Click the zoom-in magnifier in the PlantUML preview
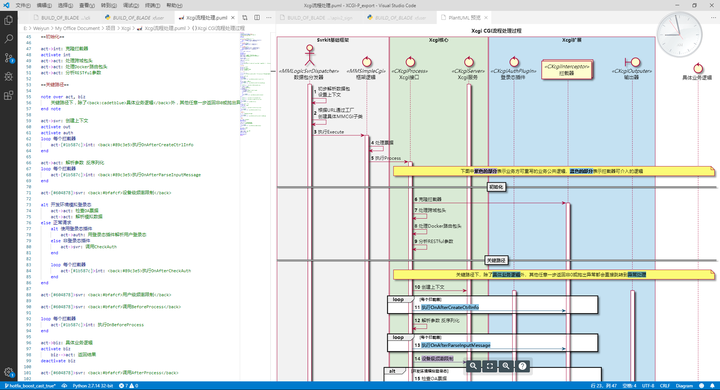Viewport: 720px width, 390px height. [x=506, y=366]
